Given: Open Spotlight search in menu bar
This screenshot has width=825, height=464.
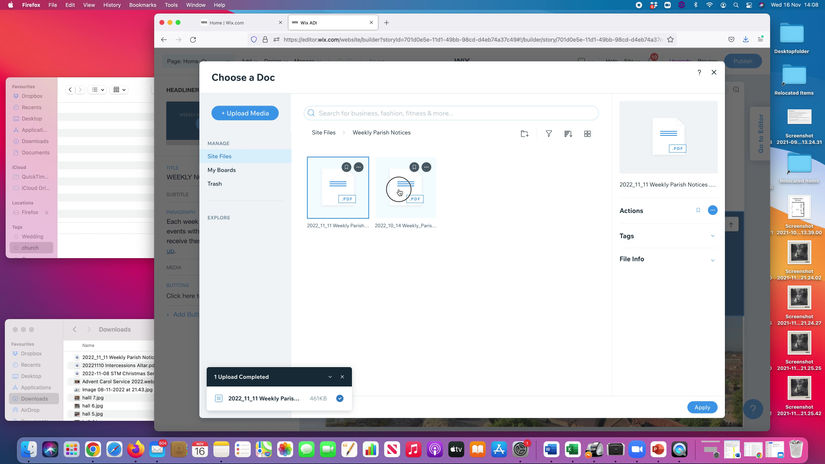Looking at the screenshot, I should (x=736, y=5).
